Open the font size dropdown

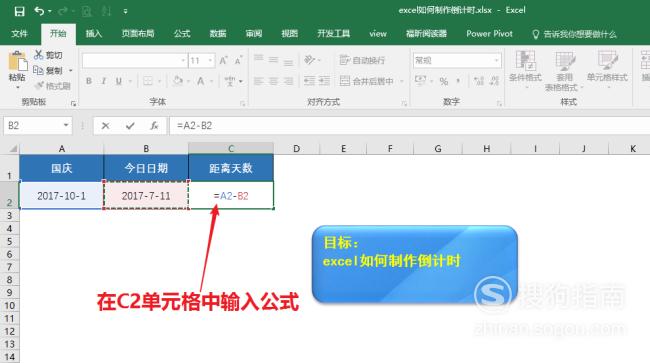tap(211, 61)
